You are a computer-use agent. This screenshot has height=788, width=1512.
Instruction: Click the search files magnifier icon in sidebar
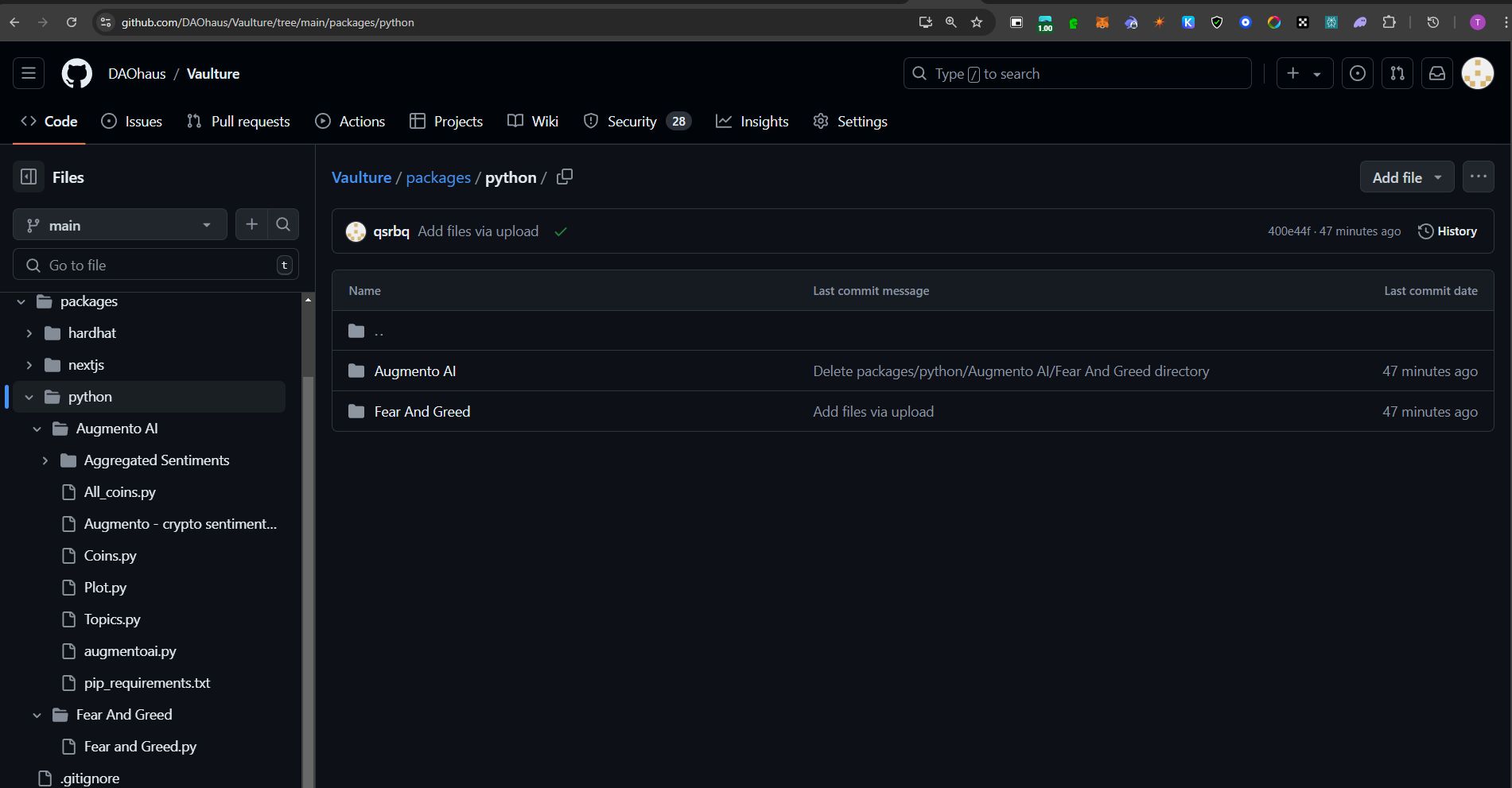283,225
